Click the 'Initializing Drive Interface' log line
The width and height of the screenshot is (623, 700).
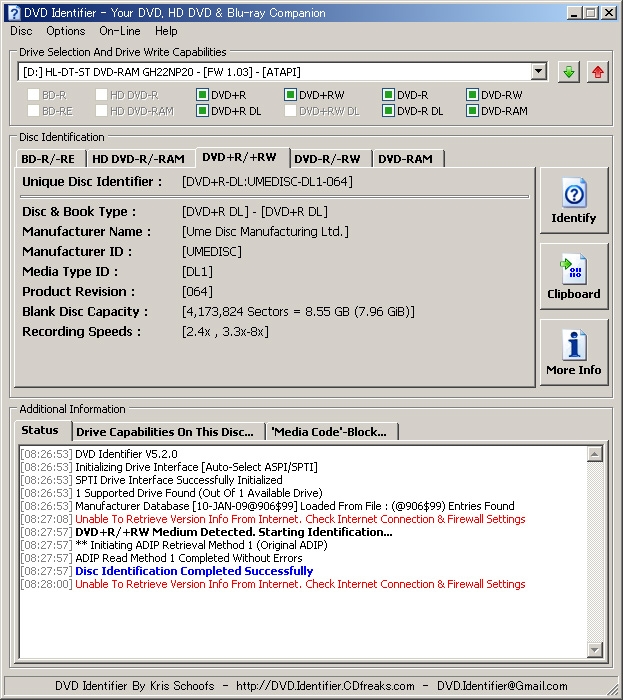(196, 467)
